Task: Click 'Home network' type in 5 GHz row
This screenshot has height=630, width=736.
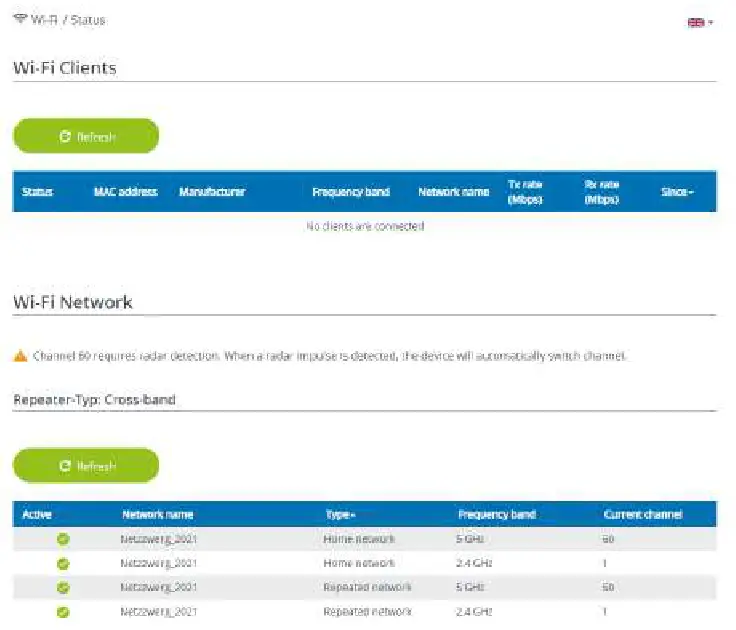Action: (x=359, y=539)
